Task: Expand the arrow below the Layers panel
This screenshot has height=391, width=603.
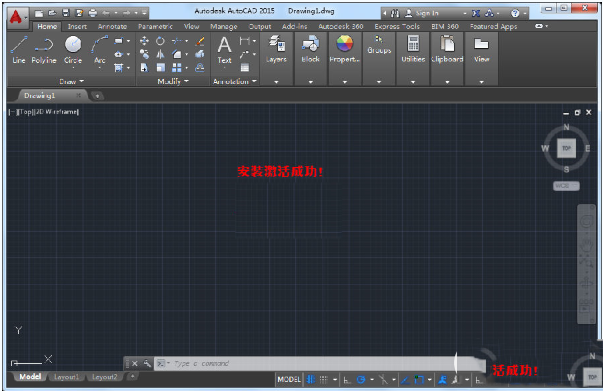Action: (x=276, y=82)
